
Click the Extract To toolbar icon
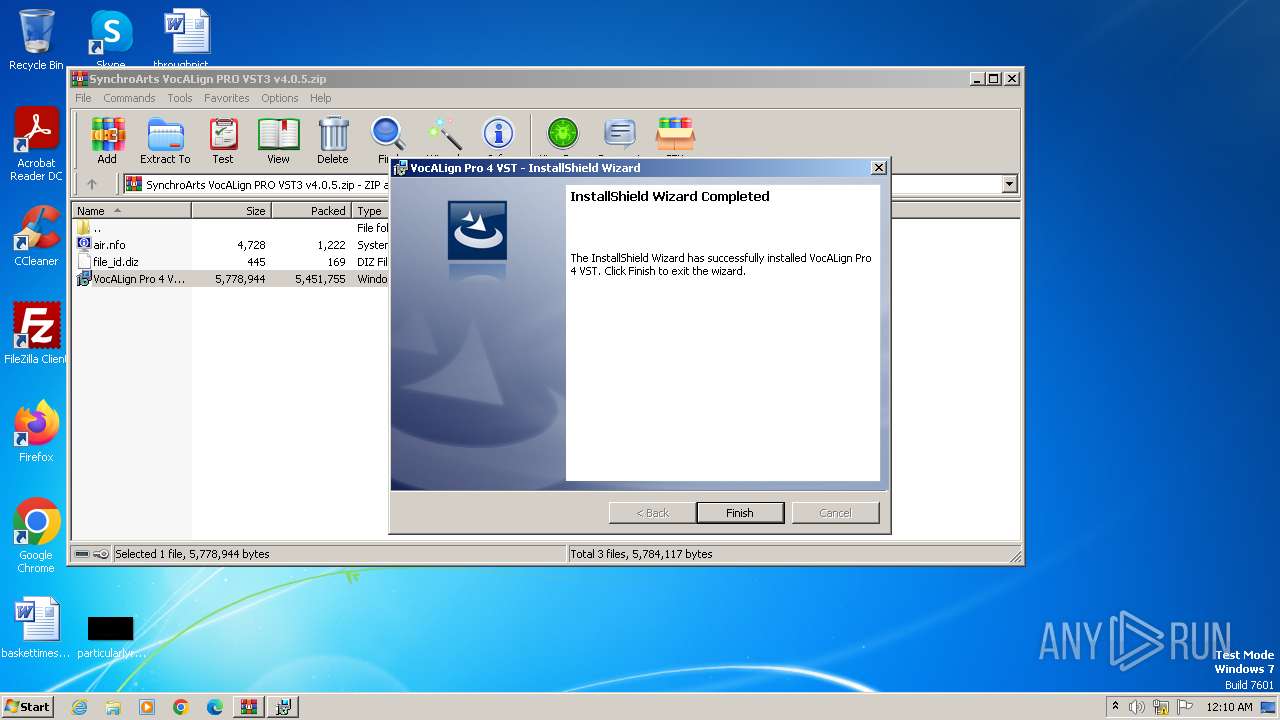(165, 140)
